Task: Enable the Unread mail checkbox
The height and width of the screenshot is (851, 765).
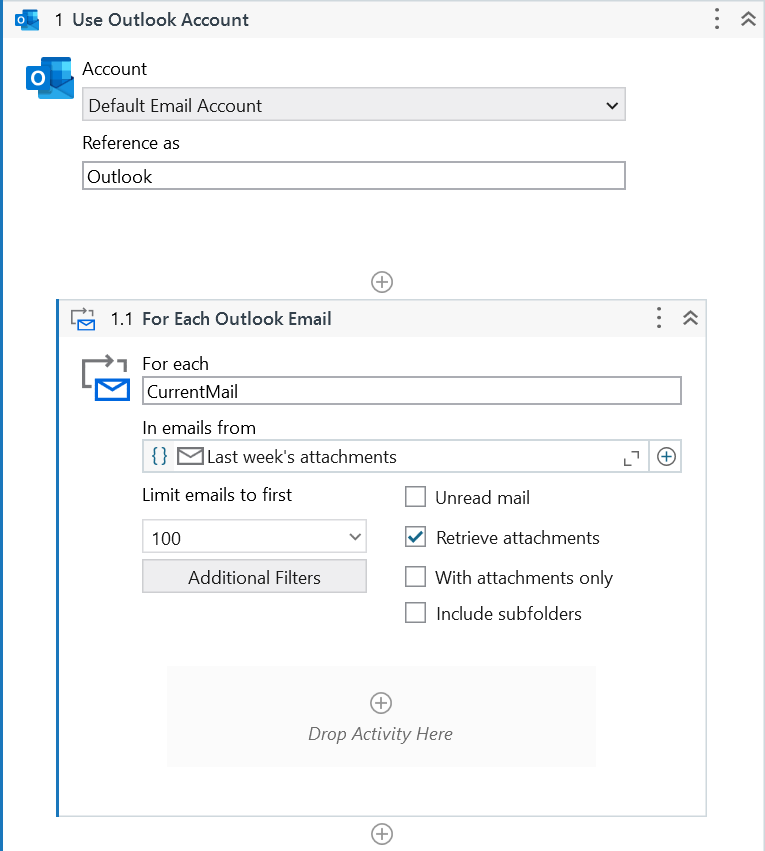Action: click(416, 497)
